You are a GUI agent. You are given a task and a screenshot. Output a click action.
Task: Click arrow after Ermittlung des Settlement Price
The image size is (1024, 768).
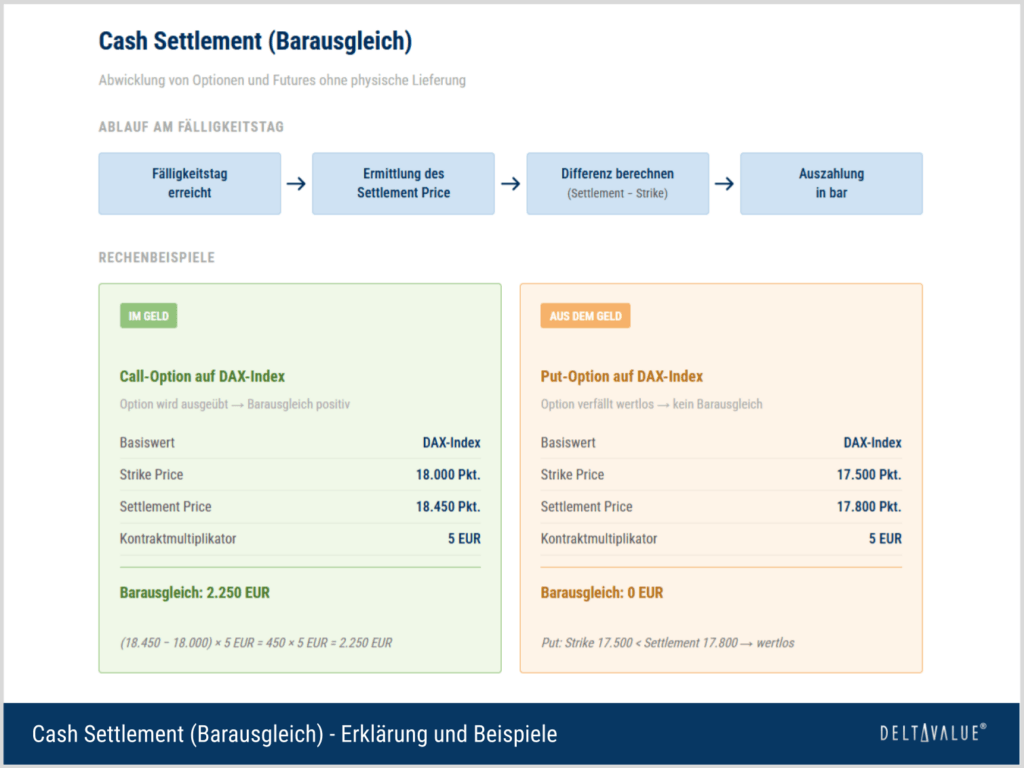(511, 184)
